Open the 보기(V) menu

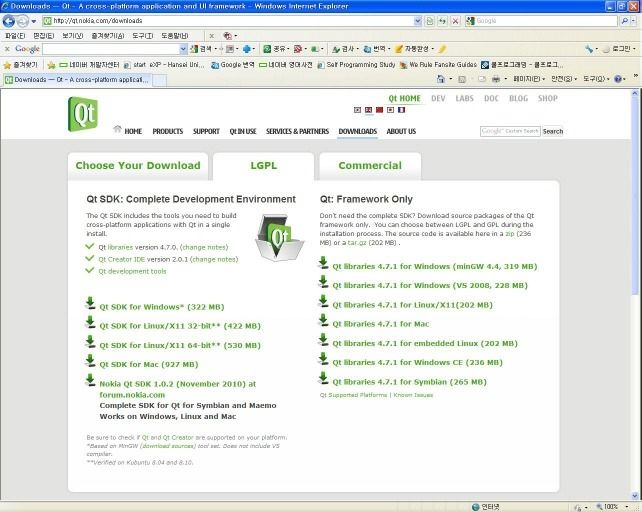(x=72, y=36)
